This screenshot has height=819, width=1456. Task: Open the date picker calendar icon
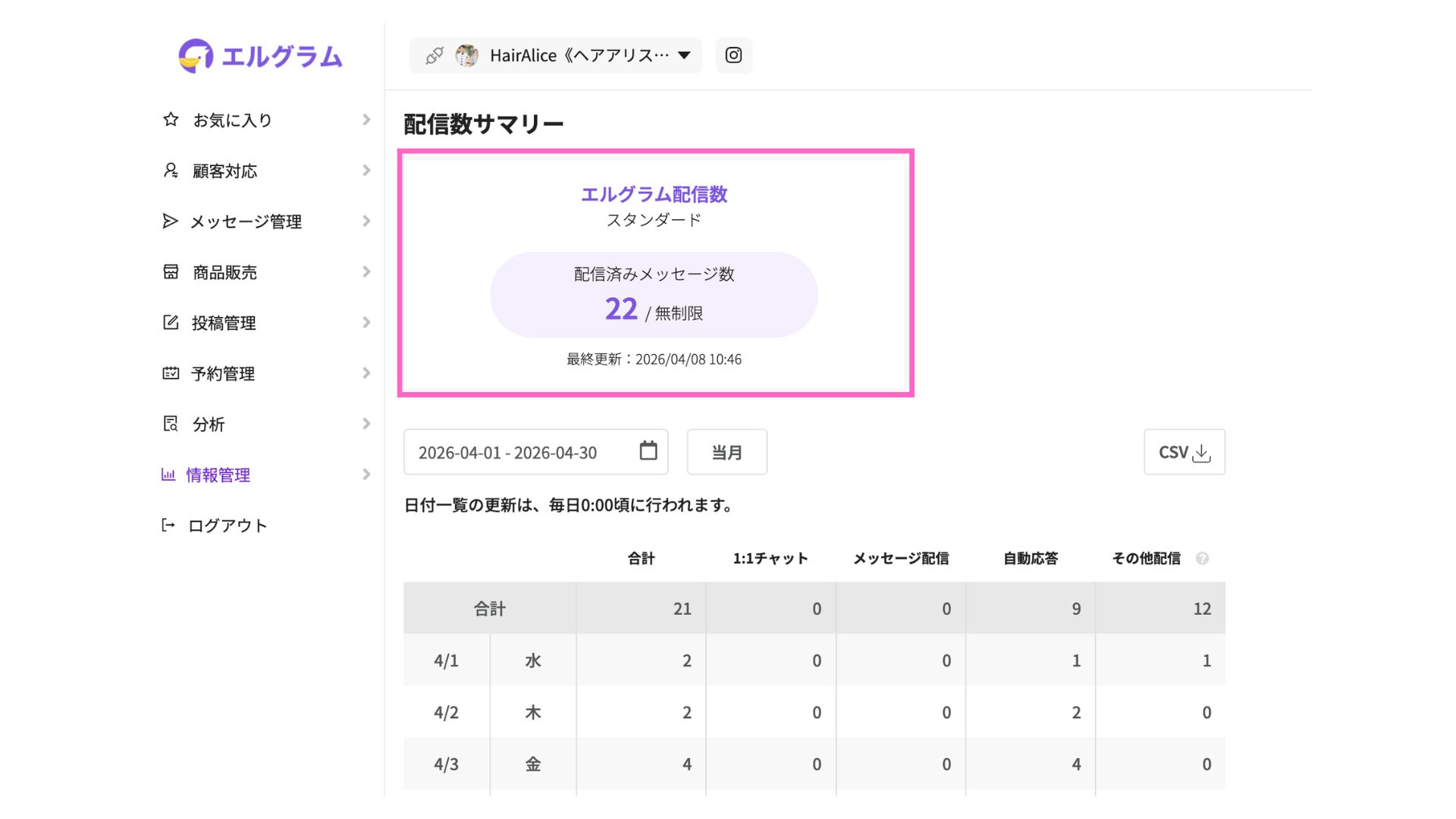coord(648,451)
